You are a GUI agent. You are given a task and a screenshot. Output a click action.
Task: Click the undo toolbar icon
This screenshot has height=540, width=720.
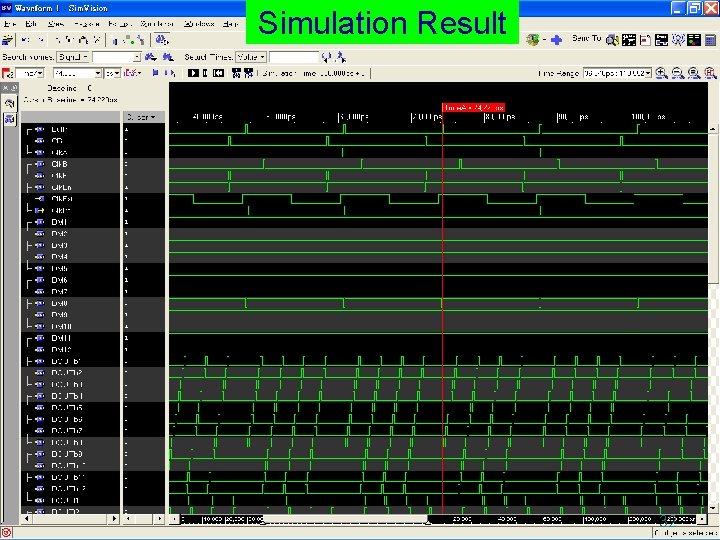(26, 40)
